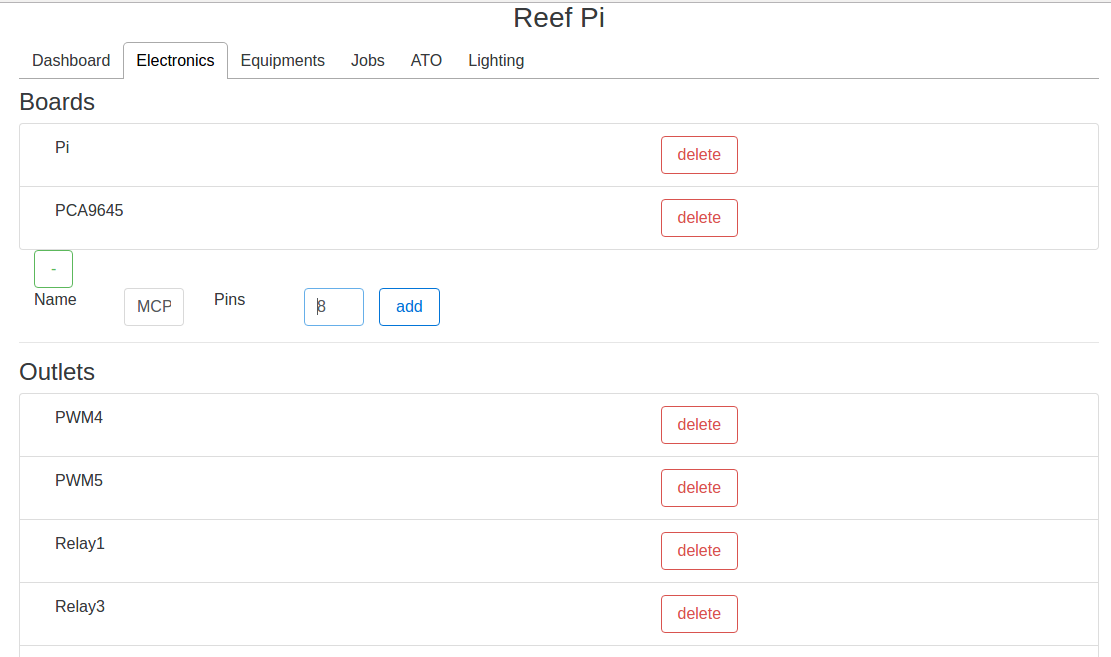Click the Relay1 outlet name
Screen dimensions: 1111x657
(80, 544)
